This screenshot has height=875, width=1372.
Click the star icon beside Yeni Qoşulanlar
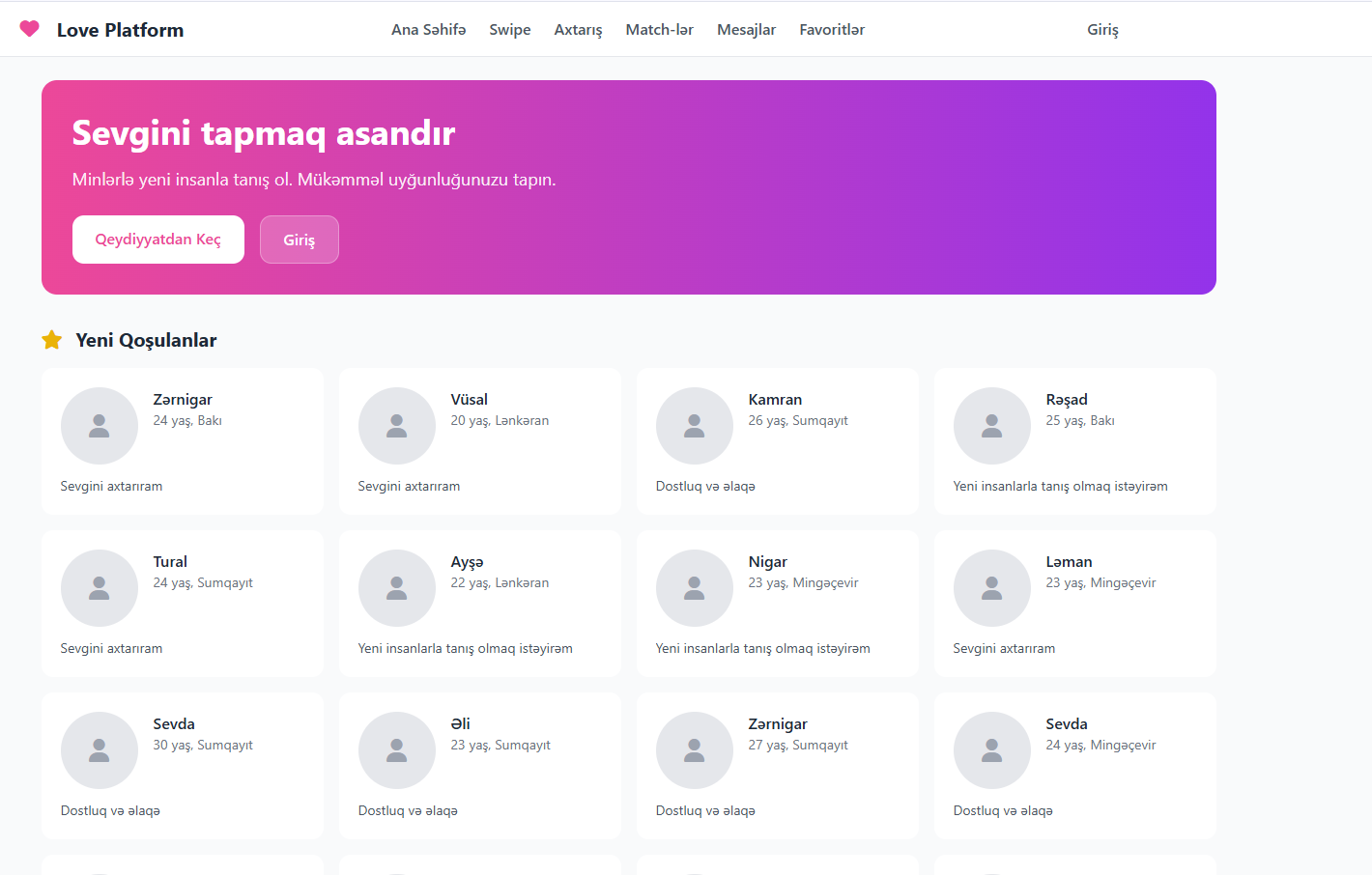coord(51,340)
